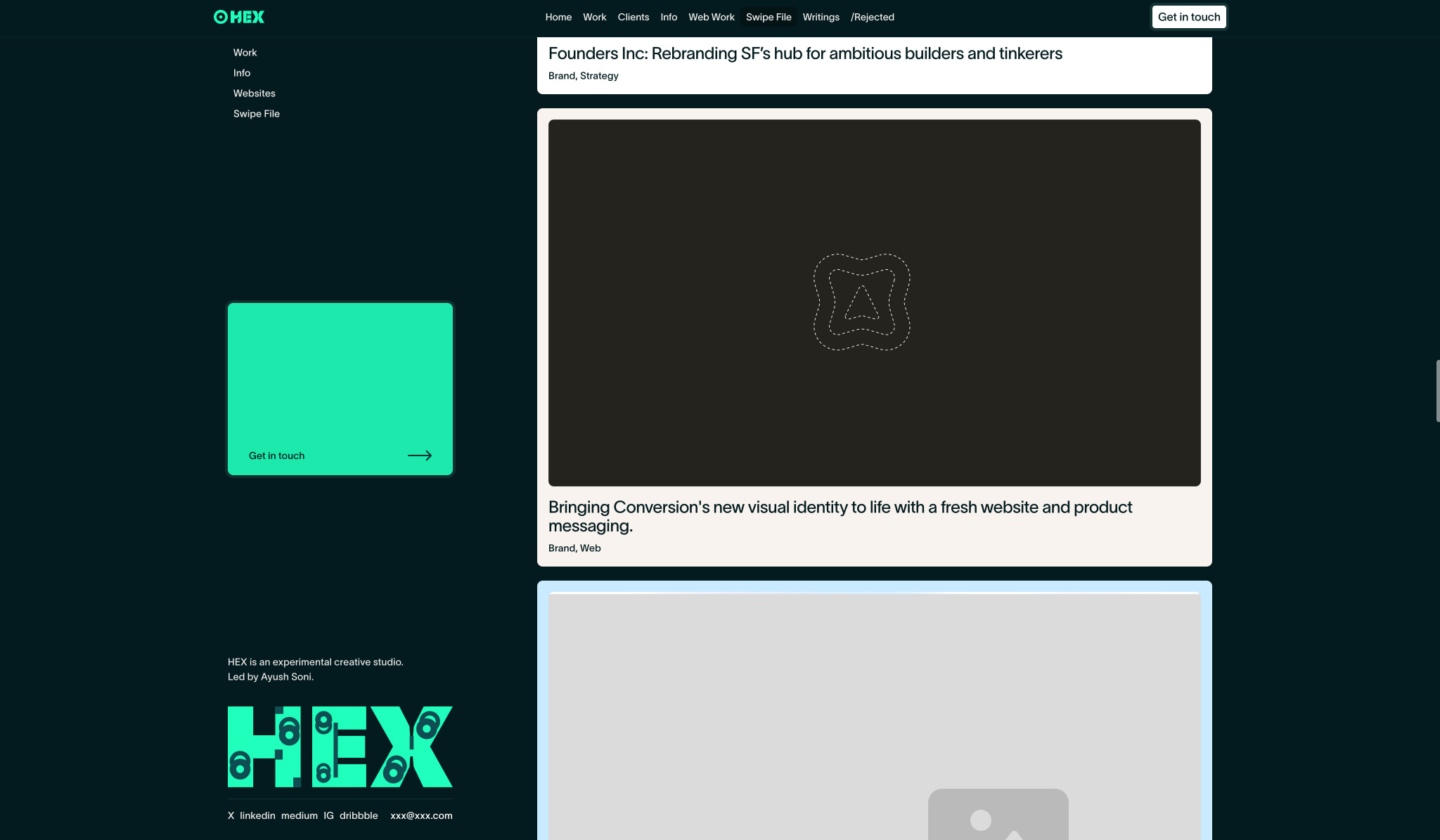The width and height of the screenshot is (1440, 840).
Task: Click the 'Led by Ayush Soni.' text
Action: click(x=271, y=677)
